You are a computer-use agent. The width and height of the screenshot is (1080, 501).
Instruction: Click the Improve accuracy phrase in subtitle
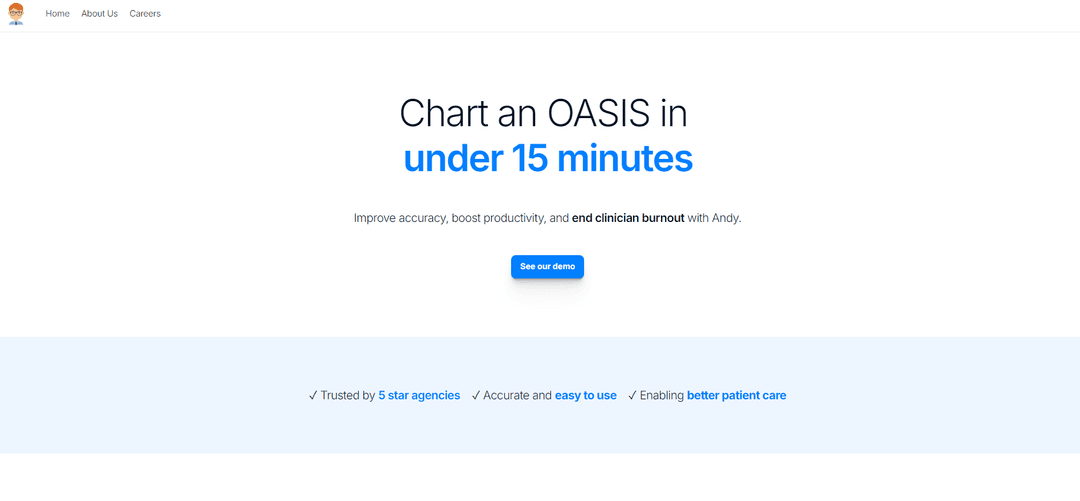401,218
